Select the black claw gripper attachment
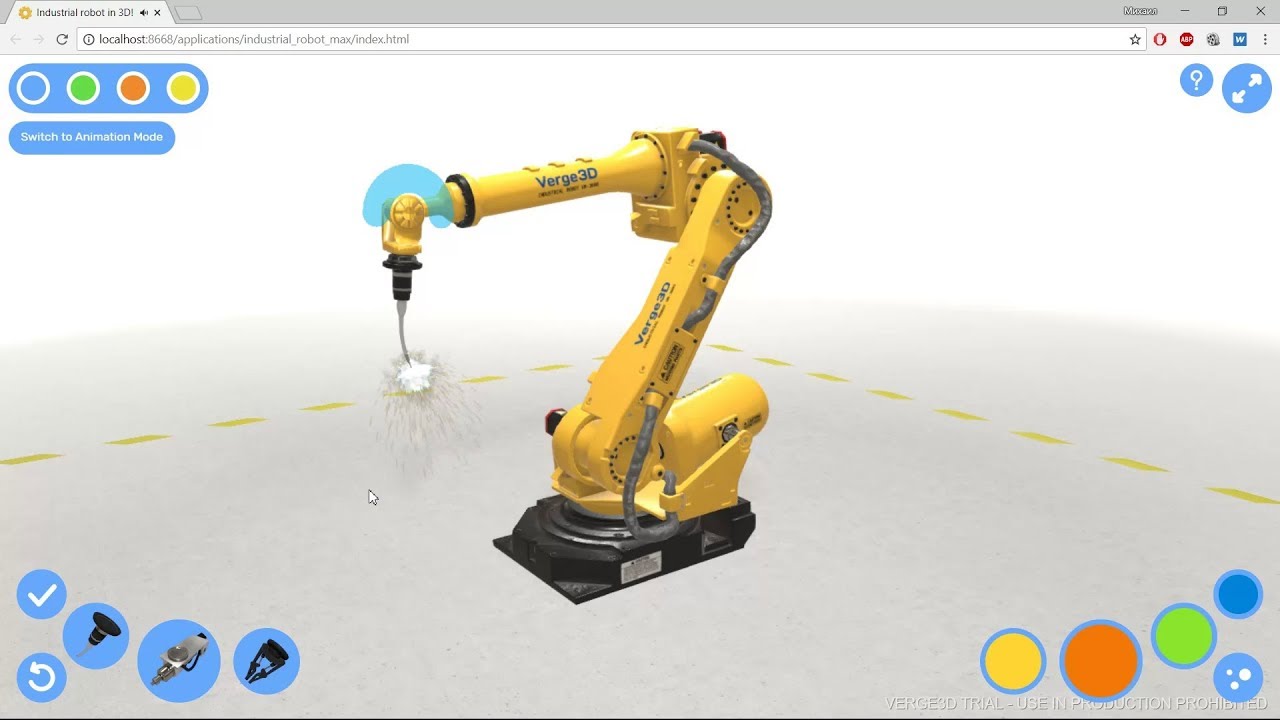 (266, 661)
